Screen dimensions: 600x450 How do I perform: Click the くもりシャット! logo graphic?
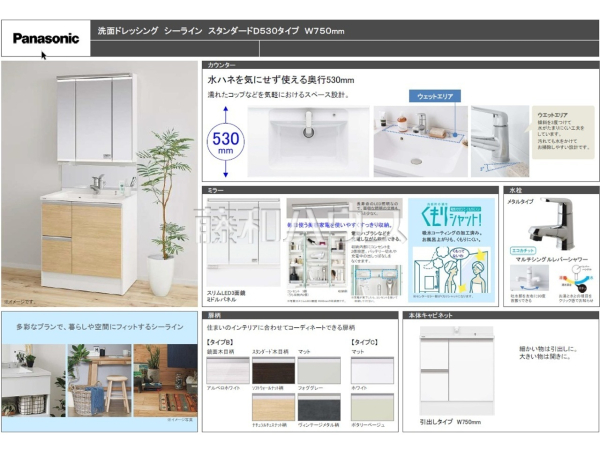click(x=451, y=215)
